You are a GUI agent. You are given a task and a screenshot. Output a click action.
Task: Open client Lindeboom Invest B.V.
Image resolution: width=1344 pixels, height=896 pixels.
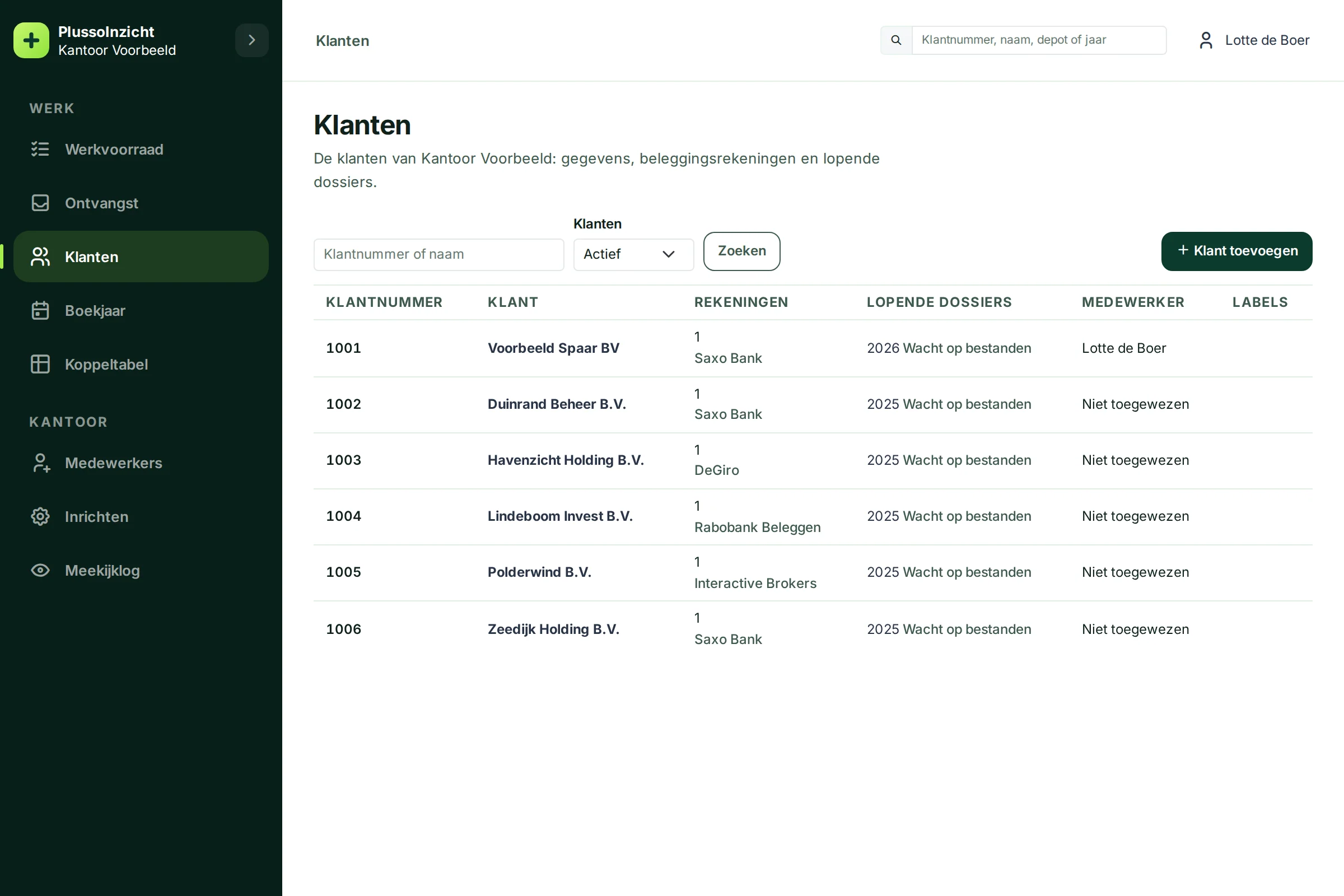tap(560, 516)
